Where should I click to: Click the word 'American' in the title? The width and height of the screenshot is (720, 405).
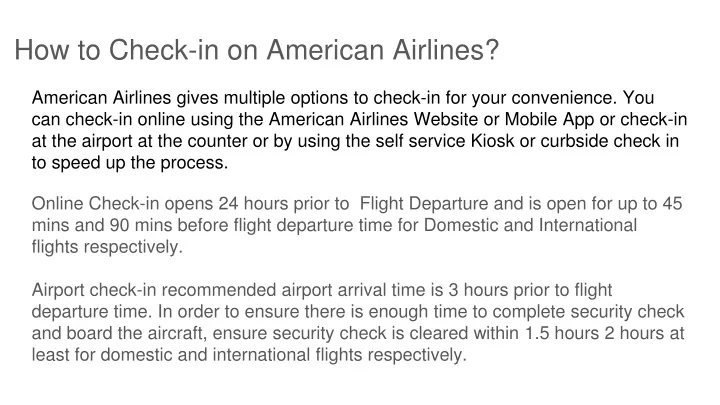(325, 50)
